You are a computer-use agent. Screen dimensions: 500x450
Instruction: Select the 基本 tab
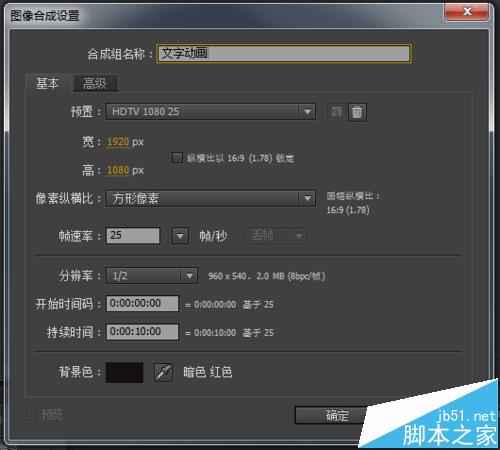[48, 83]
